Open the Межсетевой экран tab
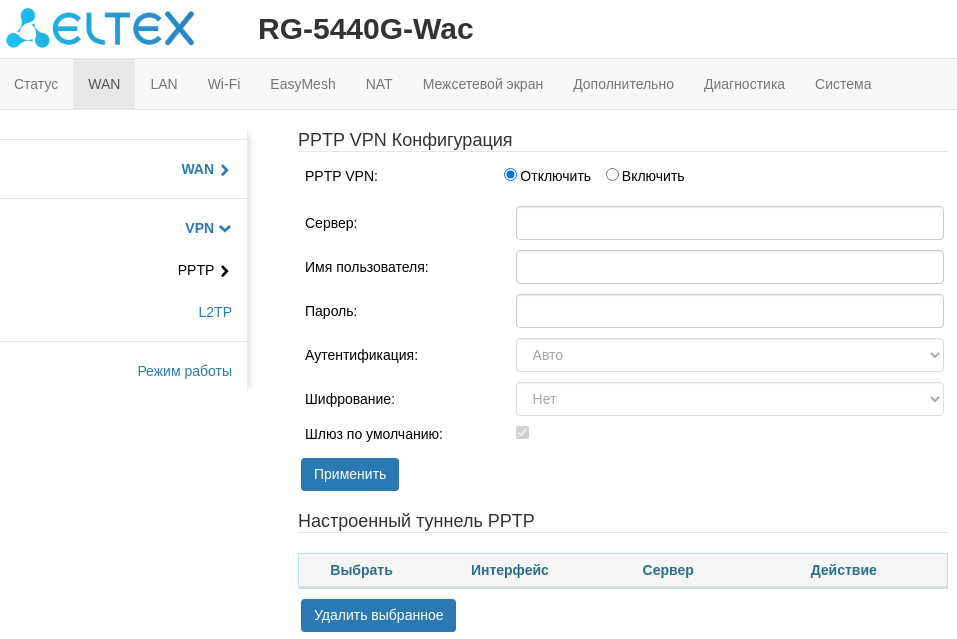 (x=482, y=84)
